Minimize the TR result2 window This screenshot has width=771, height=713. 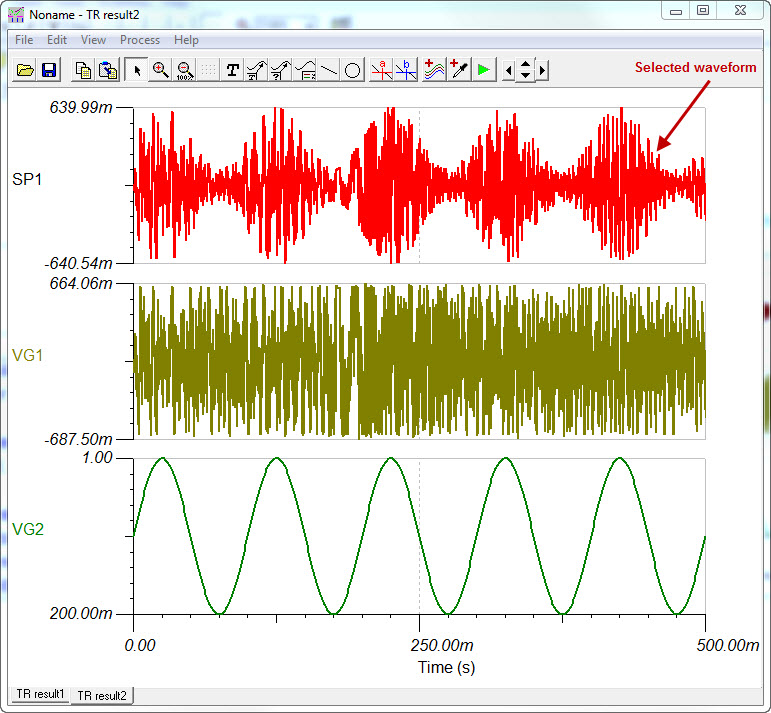676,11
